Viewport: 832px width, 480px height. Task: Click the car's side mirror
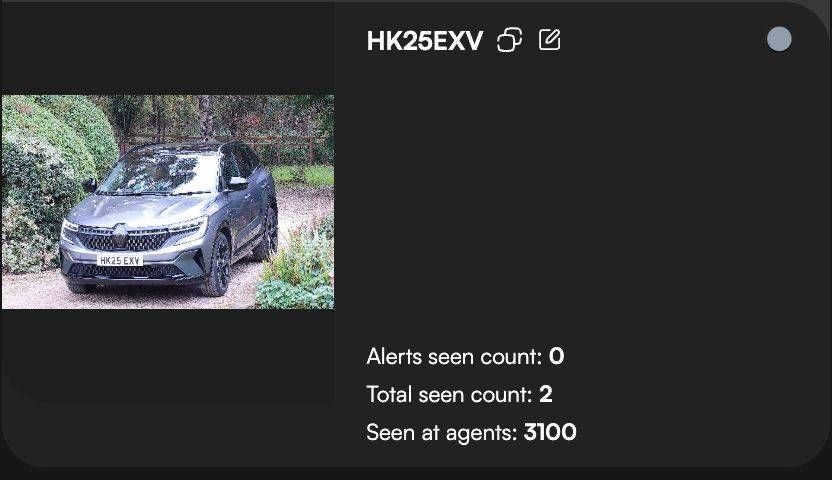click(x=237, y=183)
